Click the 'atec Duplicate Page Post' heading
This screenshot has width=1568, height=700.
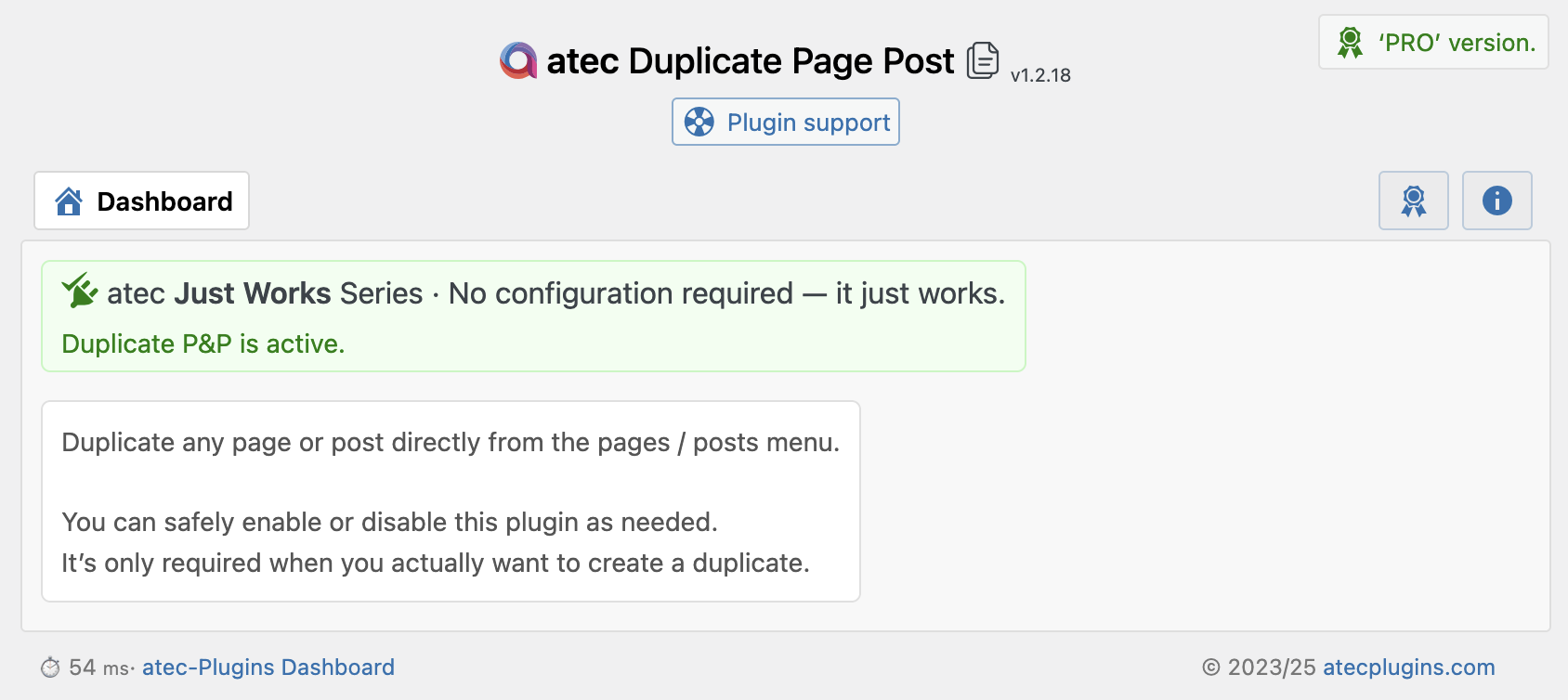click(750, 61)
